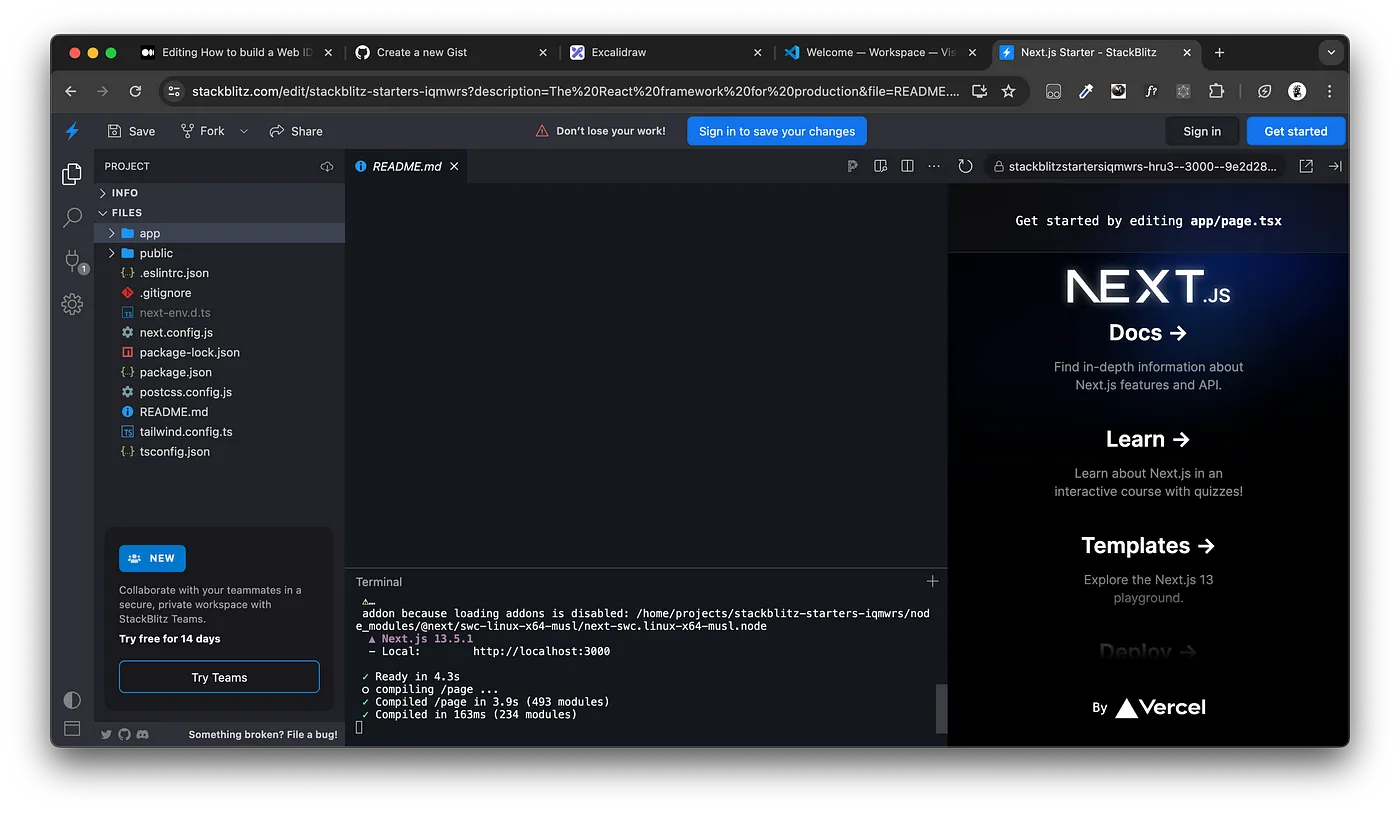Open StackBlitz settings via the gear icon

tap(71, 304)
